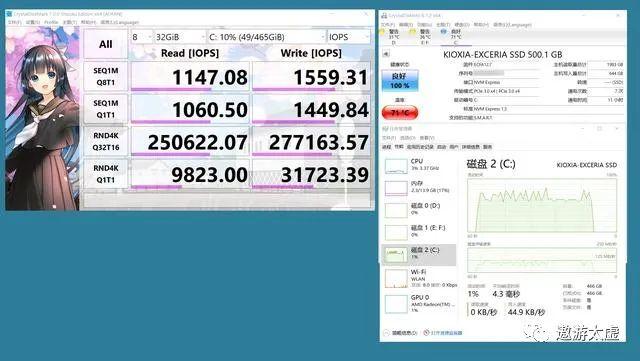Select GPU 0 AMD Radeon graph item
Screen dimensions: 640x361
tap(419, 304)
